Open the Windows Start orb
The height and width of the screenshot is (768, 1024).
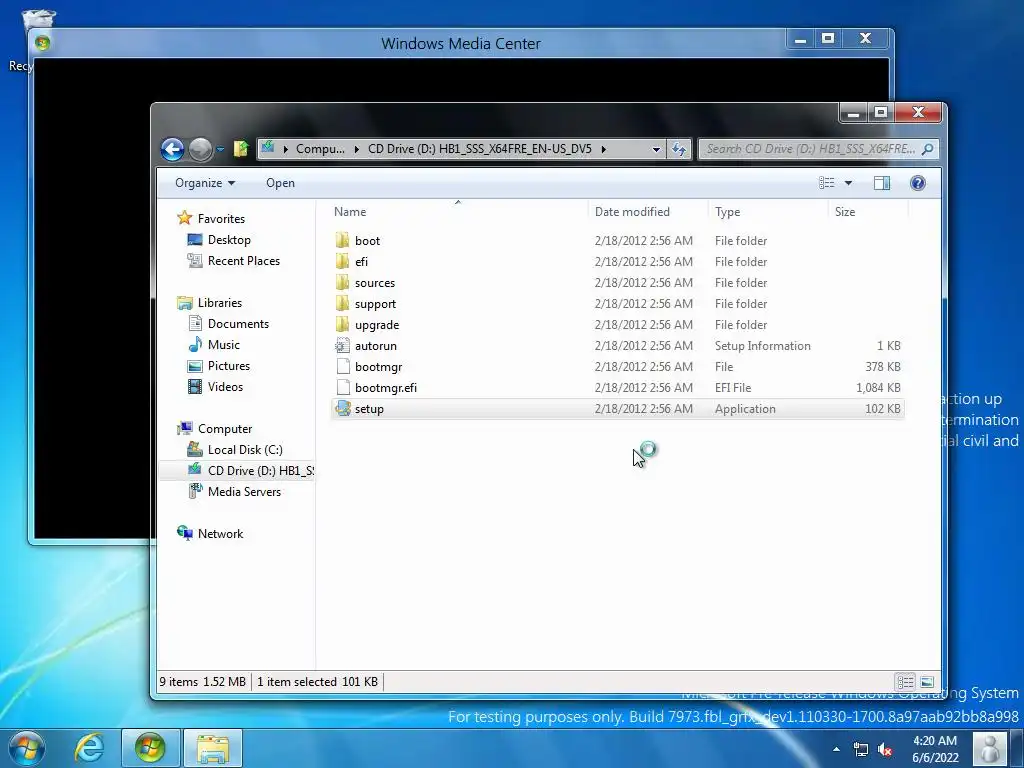click(x=27, y=747)
